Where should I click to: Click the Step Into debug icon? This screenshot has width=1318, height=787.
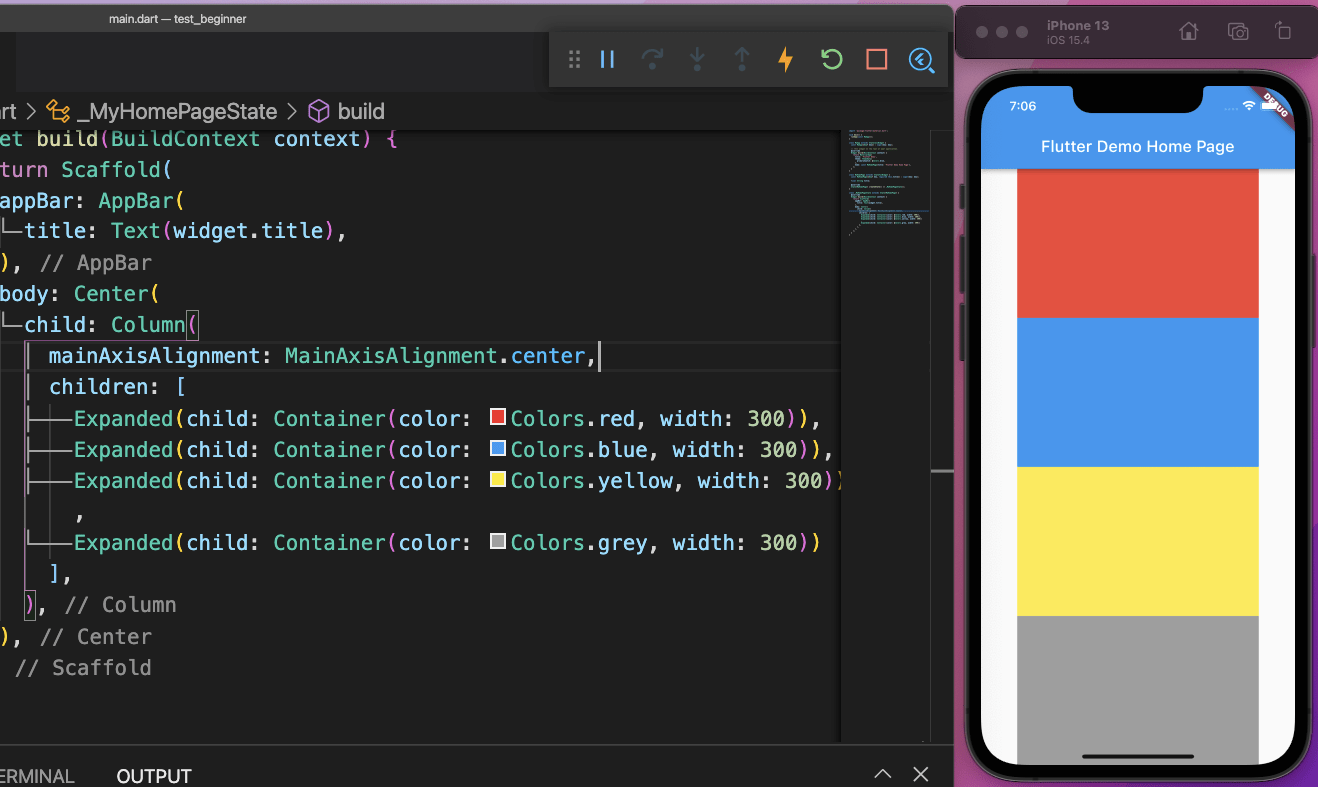(697, 60)
